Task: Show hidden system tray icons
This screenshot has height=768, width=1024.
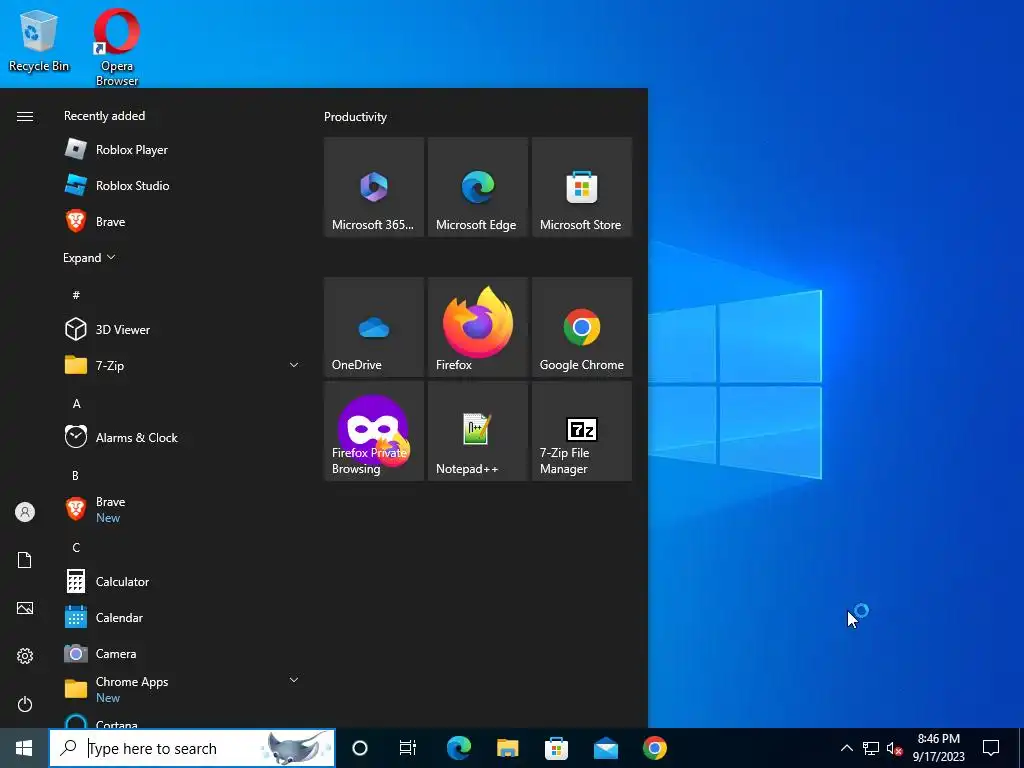Action: coord(846,748)
